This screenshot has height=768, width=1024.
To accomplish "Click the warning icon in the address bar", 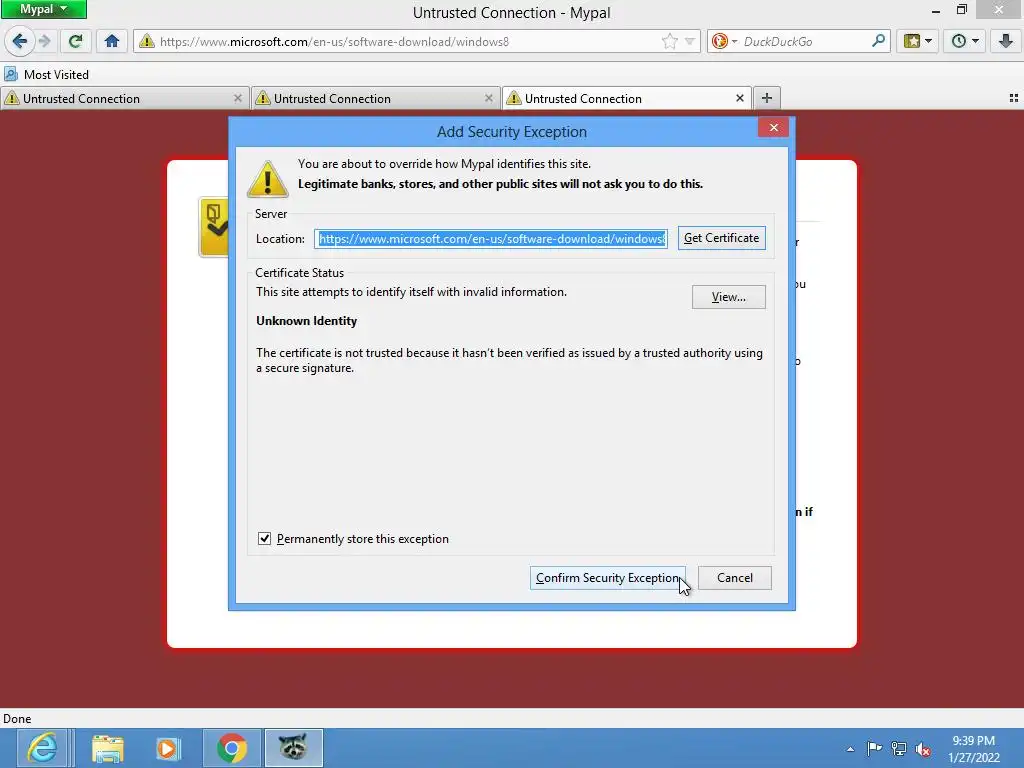I will pyautogui.click(x=147, y=41).
